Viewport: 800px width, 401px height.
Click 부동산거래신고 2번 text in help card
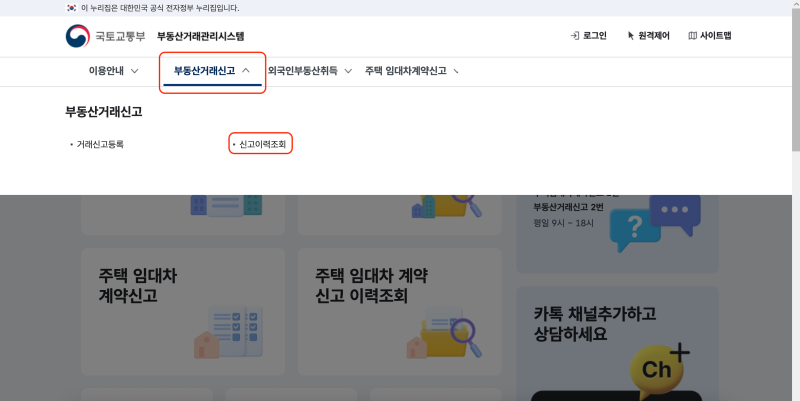point(568,207)
